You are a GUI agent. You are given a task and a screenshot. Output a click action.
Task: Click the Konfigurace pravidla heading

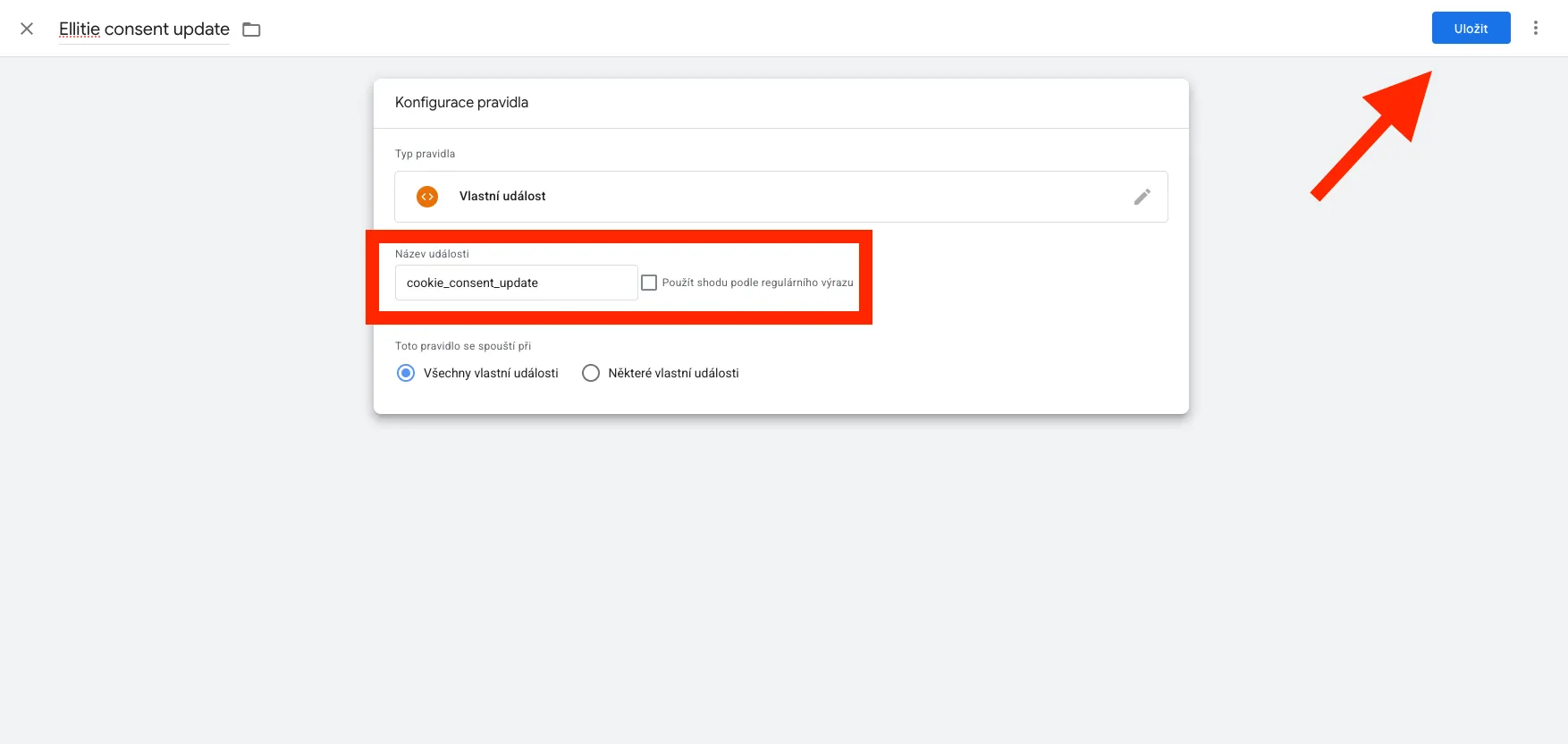461,102
